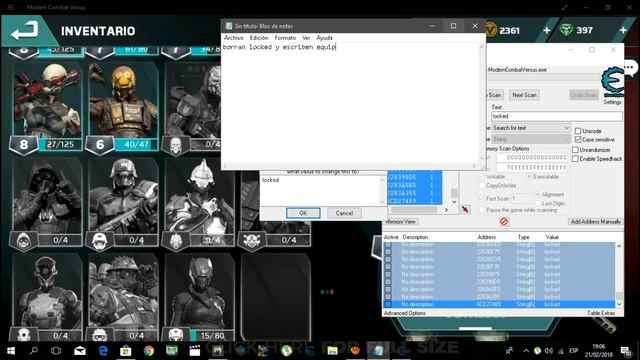The width and height of the screenshot is (640, 360).
Task: Open Movies clapperboard app on taskbar
Action: pyautogui.click(x=195, y=351)
